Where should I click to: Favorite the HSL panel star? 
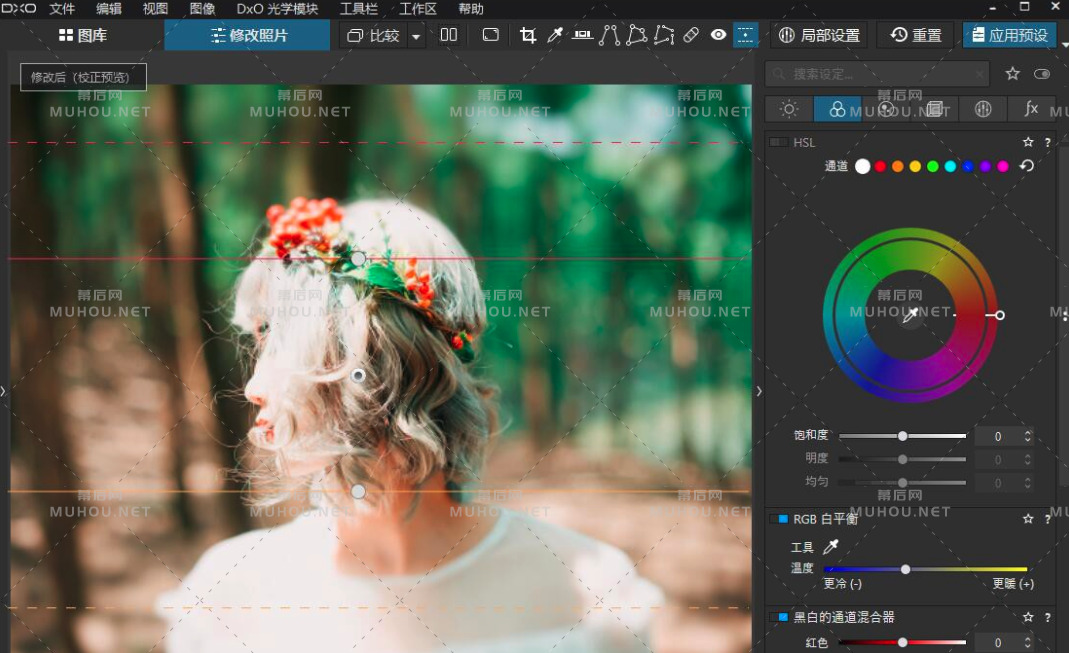point(1028,142)
